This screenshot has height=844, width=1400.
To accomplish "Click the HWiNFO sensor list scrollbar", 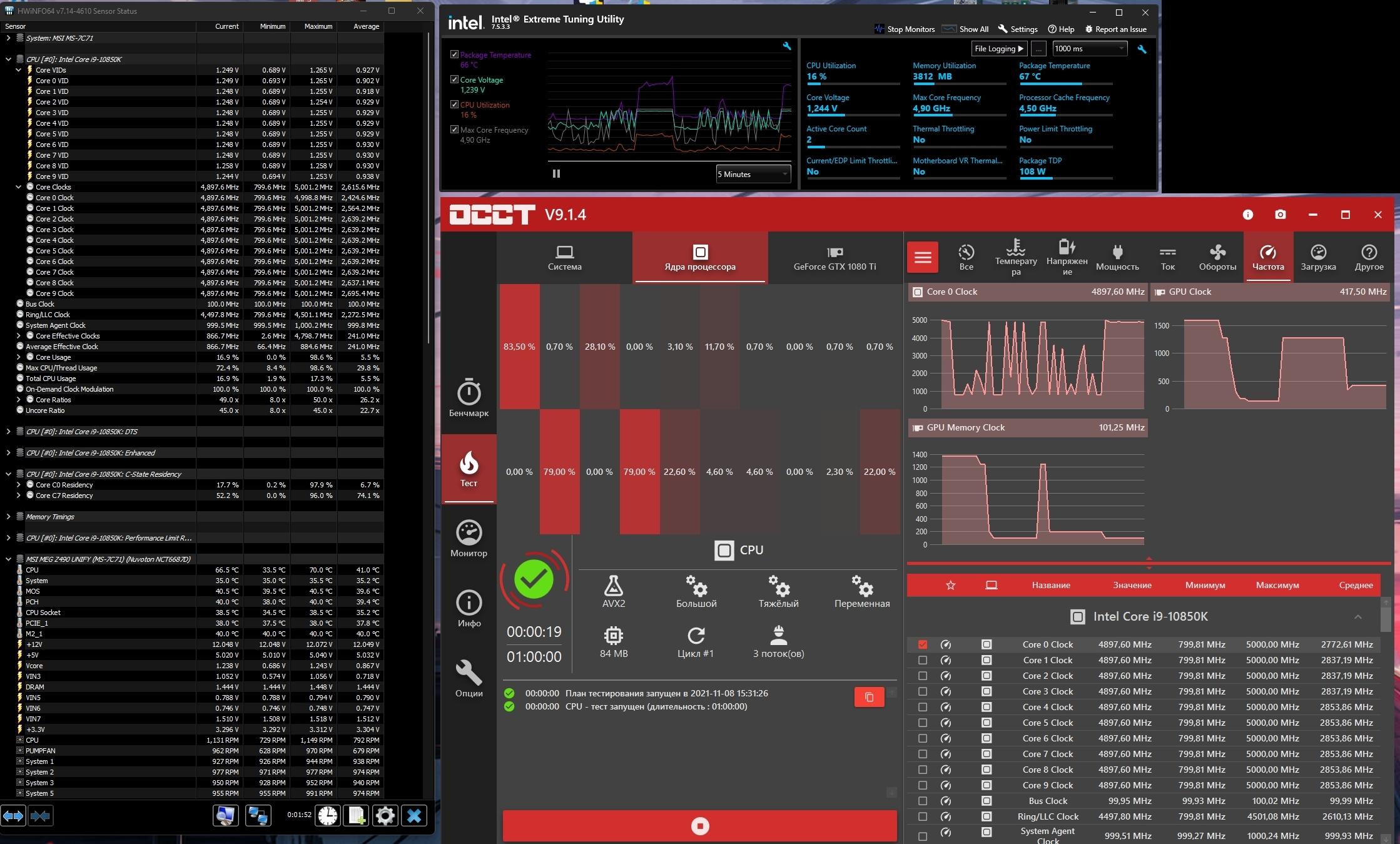I will 429,188.
